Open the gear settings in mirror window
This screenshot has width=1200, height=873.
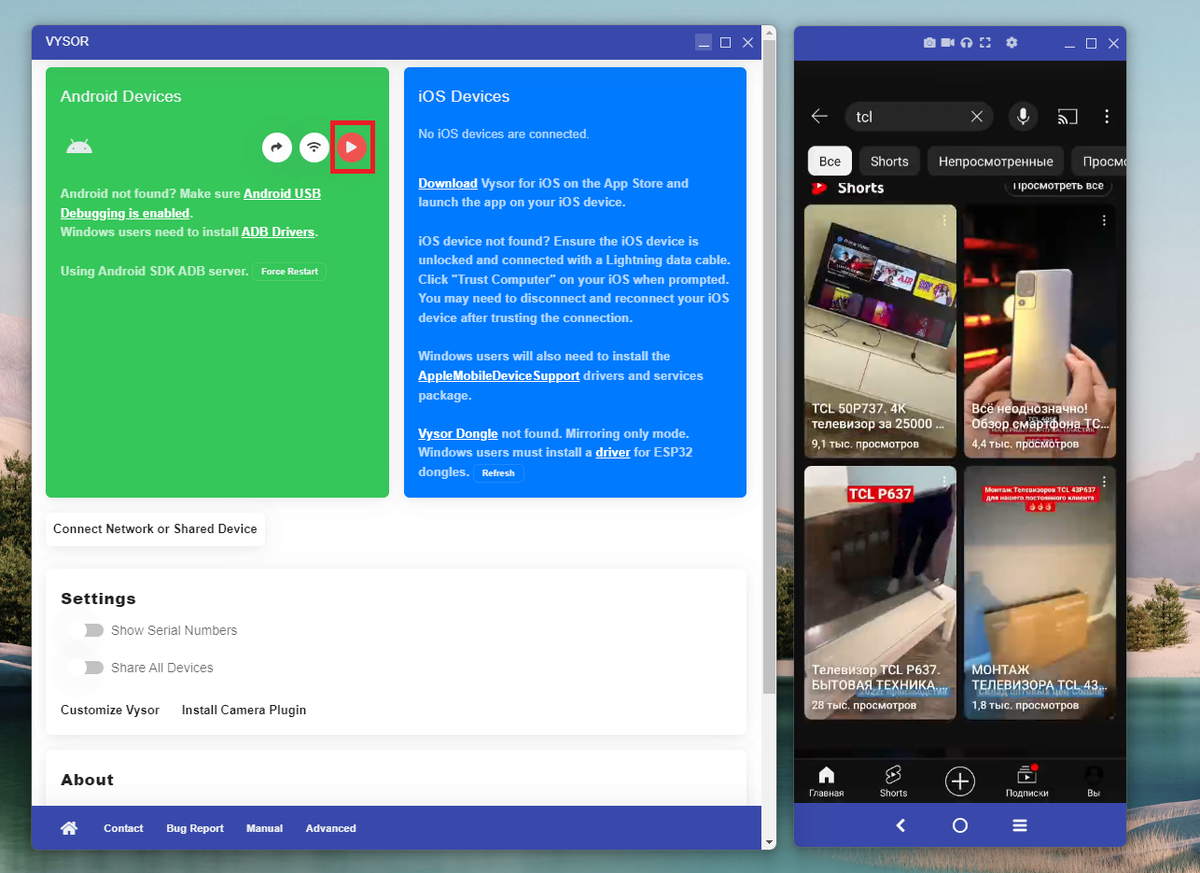tap(1012, 43)
